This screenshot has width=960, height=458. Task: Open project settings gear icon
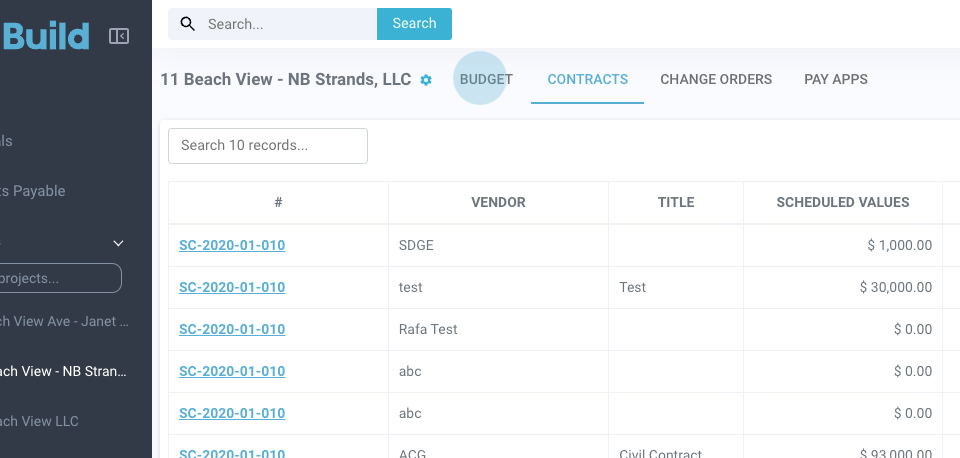click(x=426, y=80)
